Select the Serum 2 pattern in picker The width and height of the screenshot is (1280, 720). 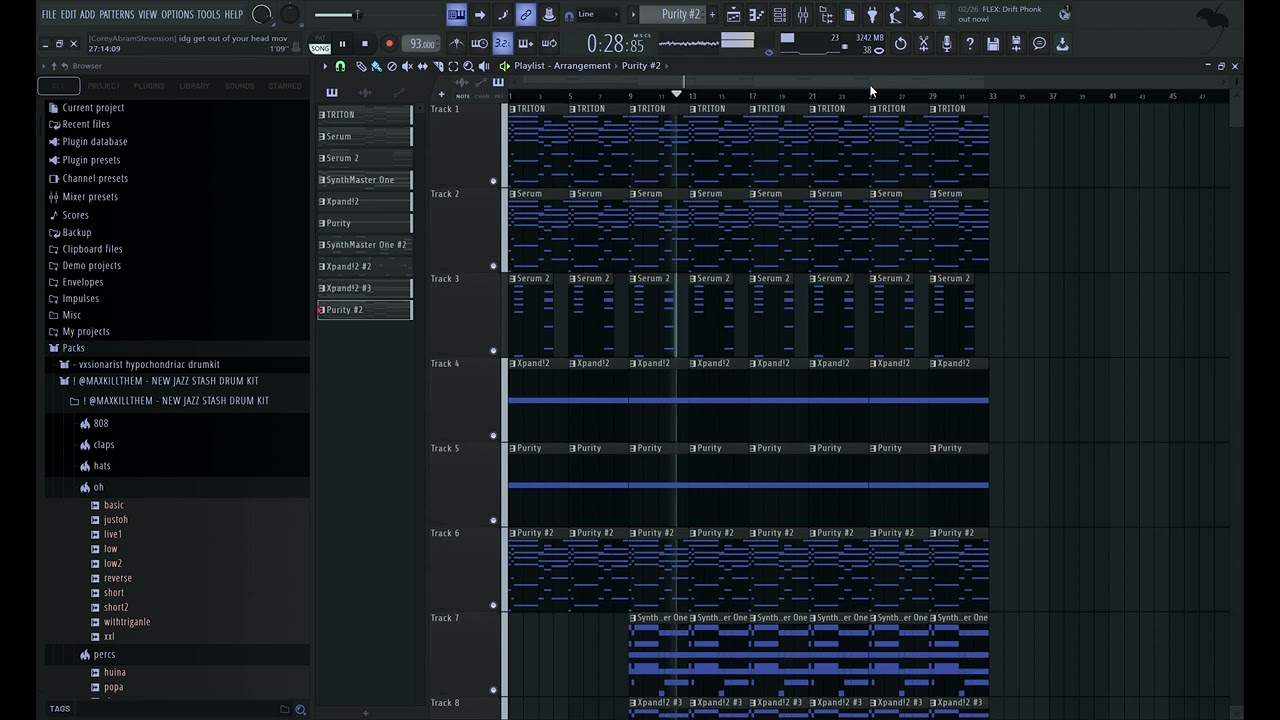point(365,158)
